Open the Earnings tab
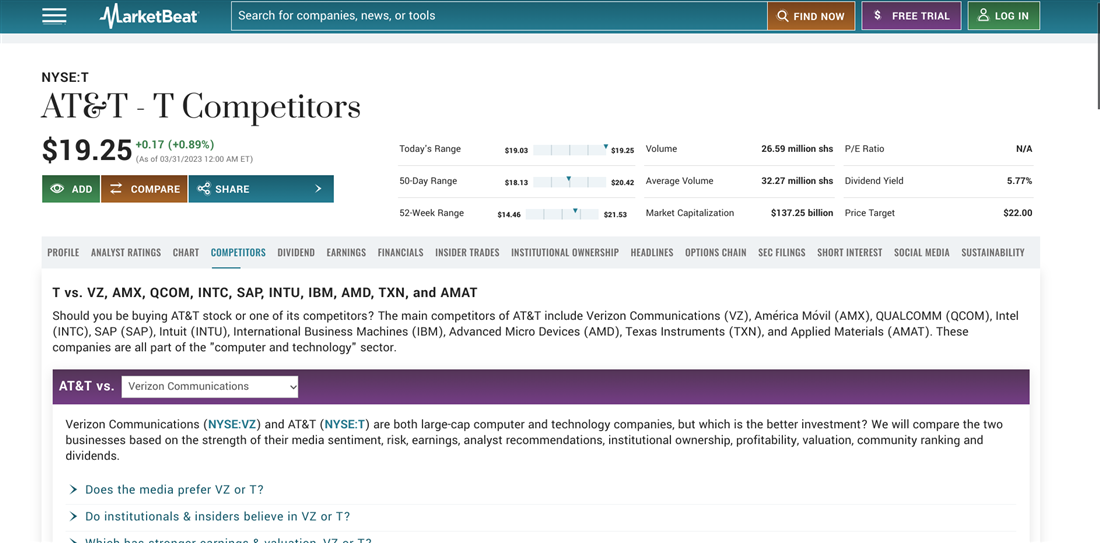The width and height of the screenshot is (1100, 543). coord(346,253)
